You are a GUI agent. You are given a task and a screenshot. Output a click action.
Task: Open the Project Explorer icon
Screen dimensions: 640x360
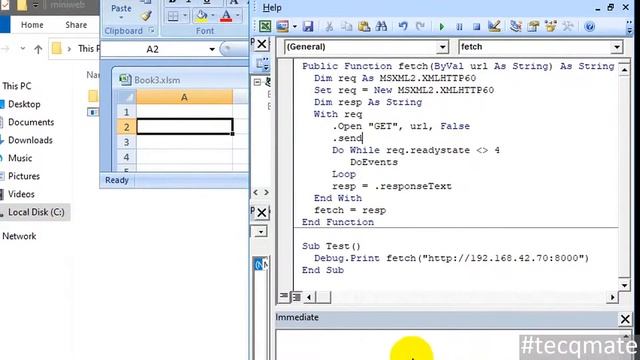point(516,27)
